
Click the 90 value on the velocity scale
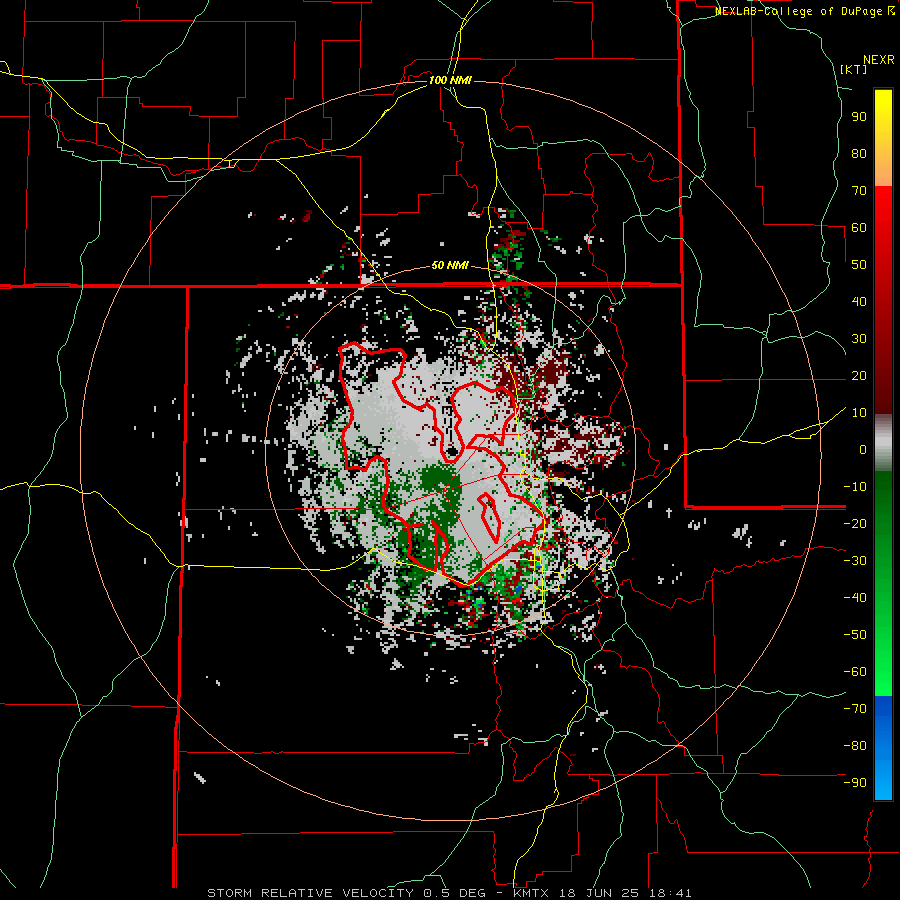[x=859, y=117]
